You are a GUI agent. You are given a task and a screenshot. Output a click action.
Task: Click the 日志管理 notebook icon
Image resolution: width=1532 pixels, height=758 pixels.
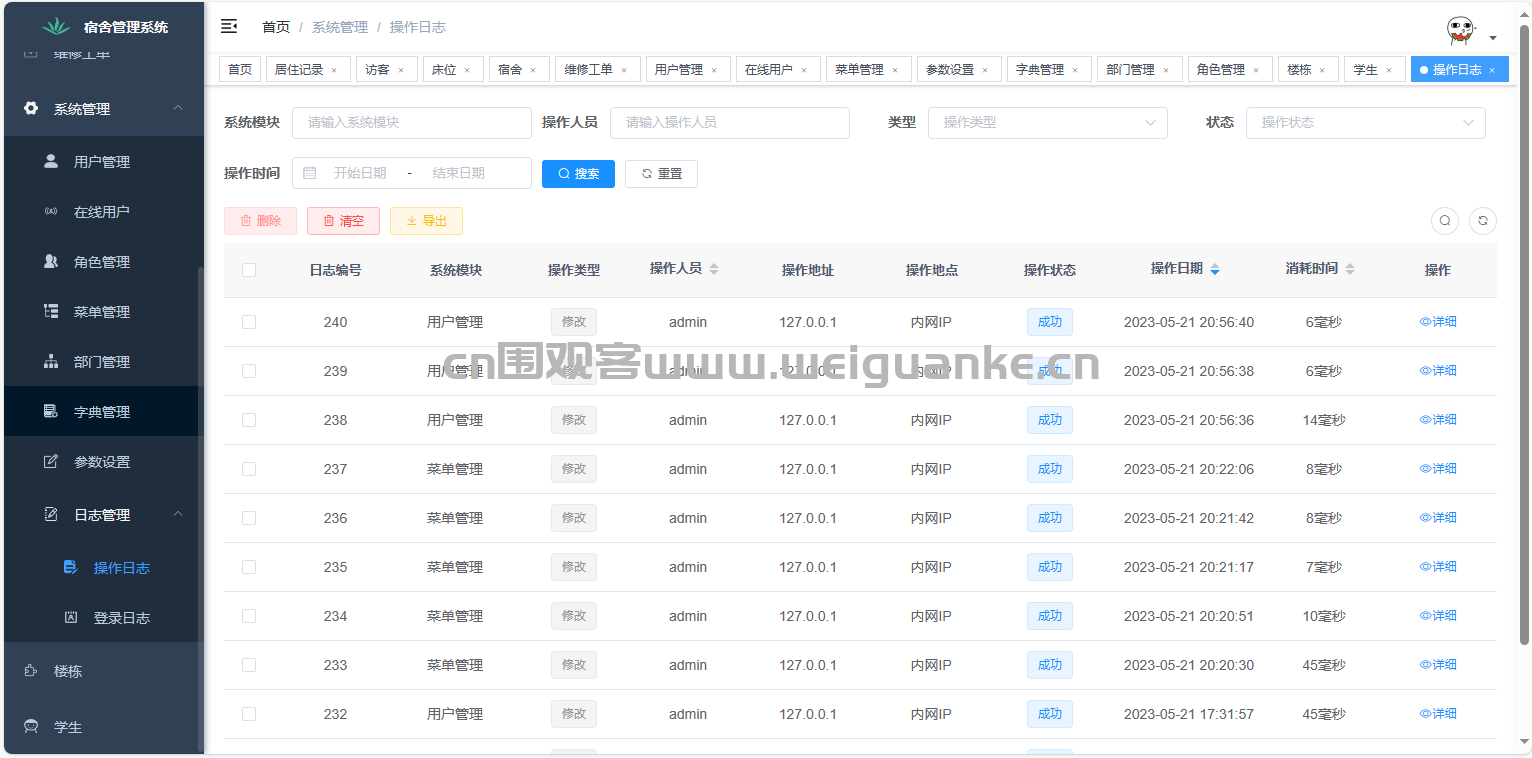click(51, 514)
